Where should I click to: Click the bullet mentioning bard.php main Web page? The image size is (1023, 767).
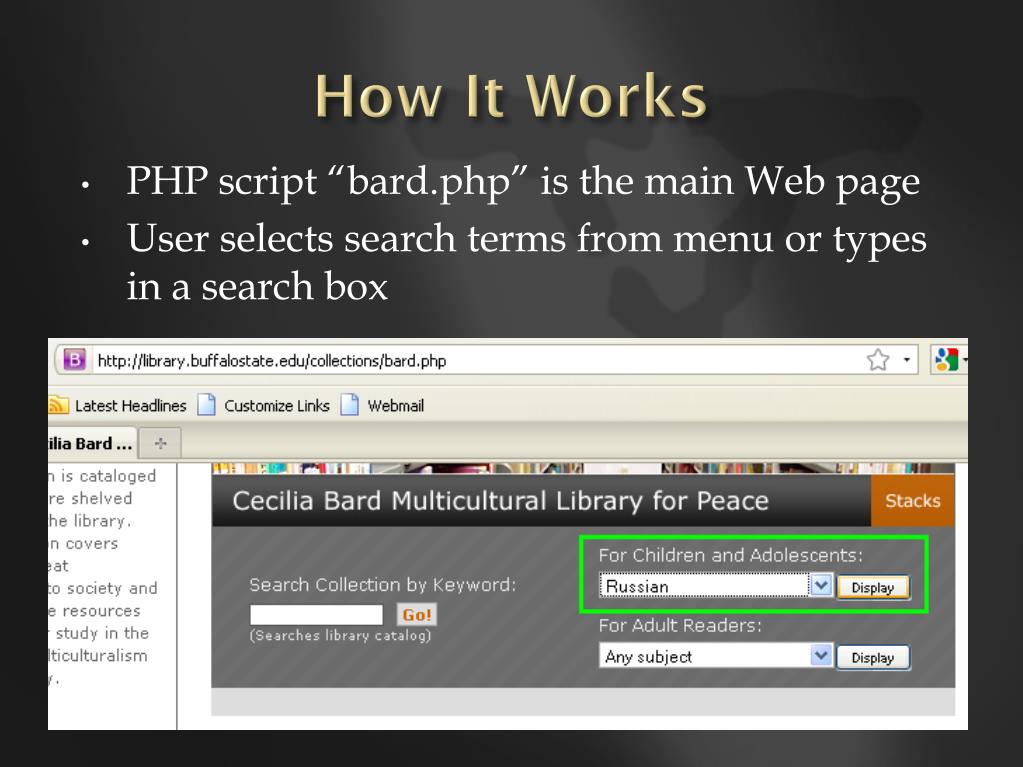click(x=523, y=181)
